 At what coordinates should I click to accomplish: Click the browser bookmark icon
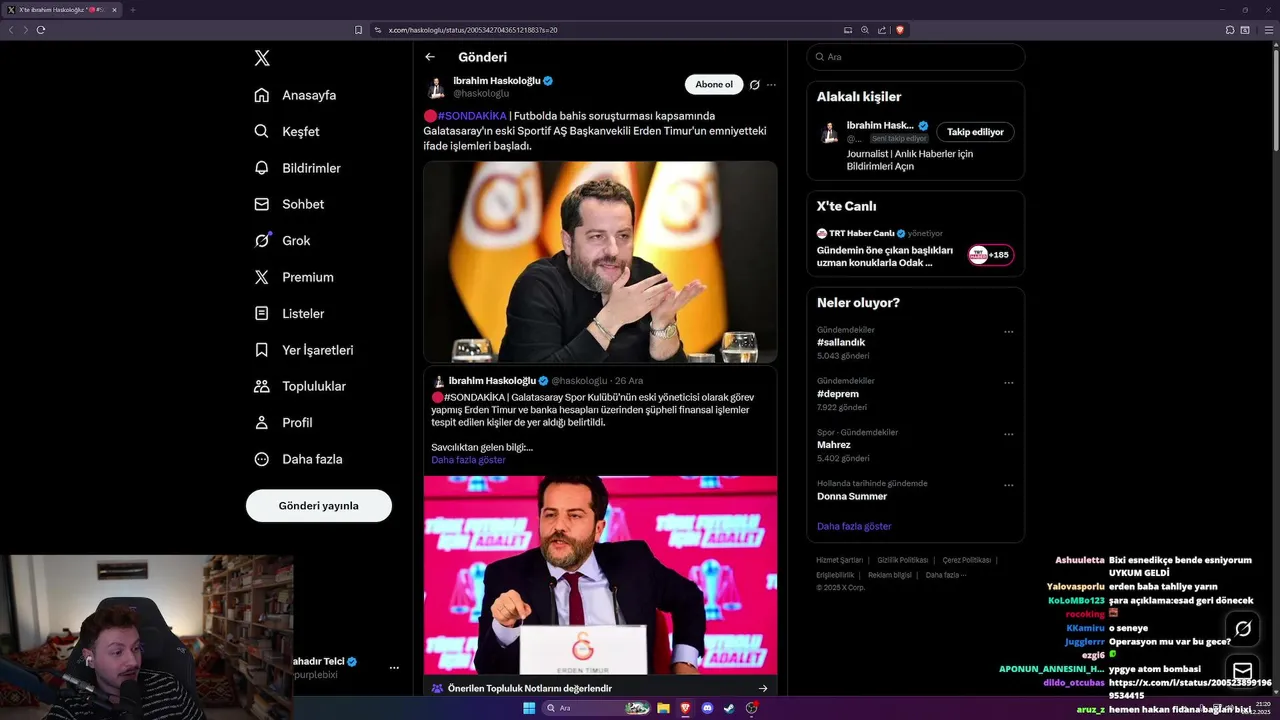358,30
